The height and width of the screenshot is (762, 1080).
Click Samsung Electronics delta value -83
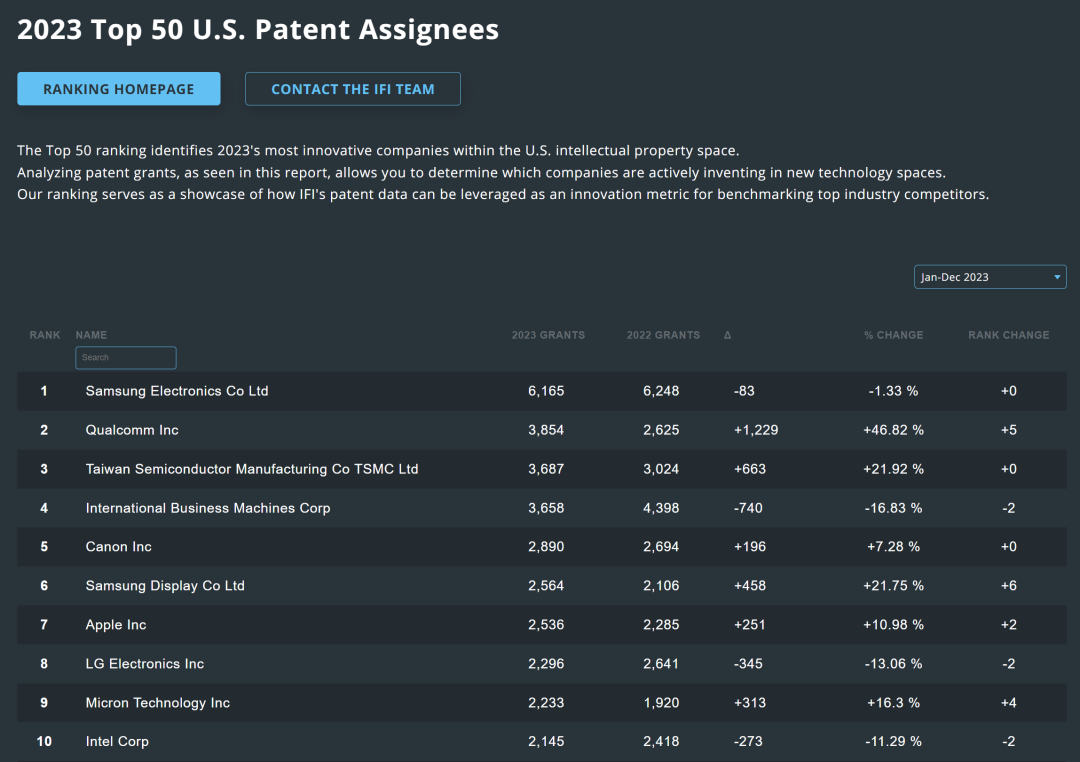pyautogui.click(x=744, y=391)
